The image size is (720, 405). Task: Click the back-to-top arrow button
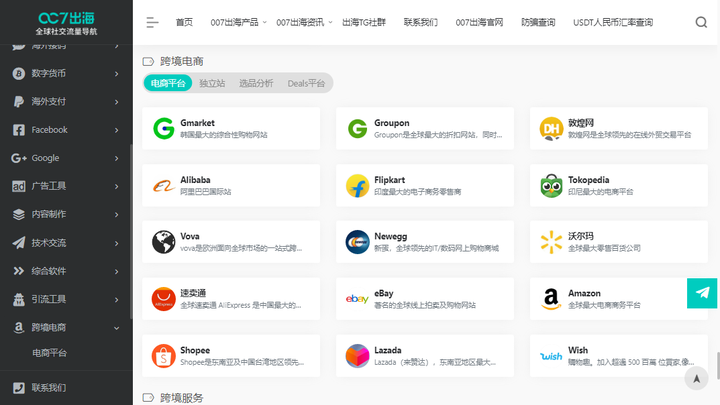click(696, 379)
